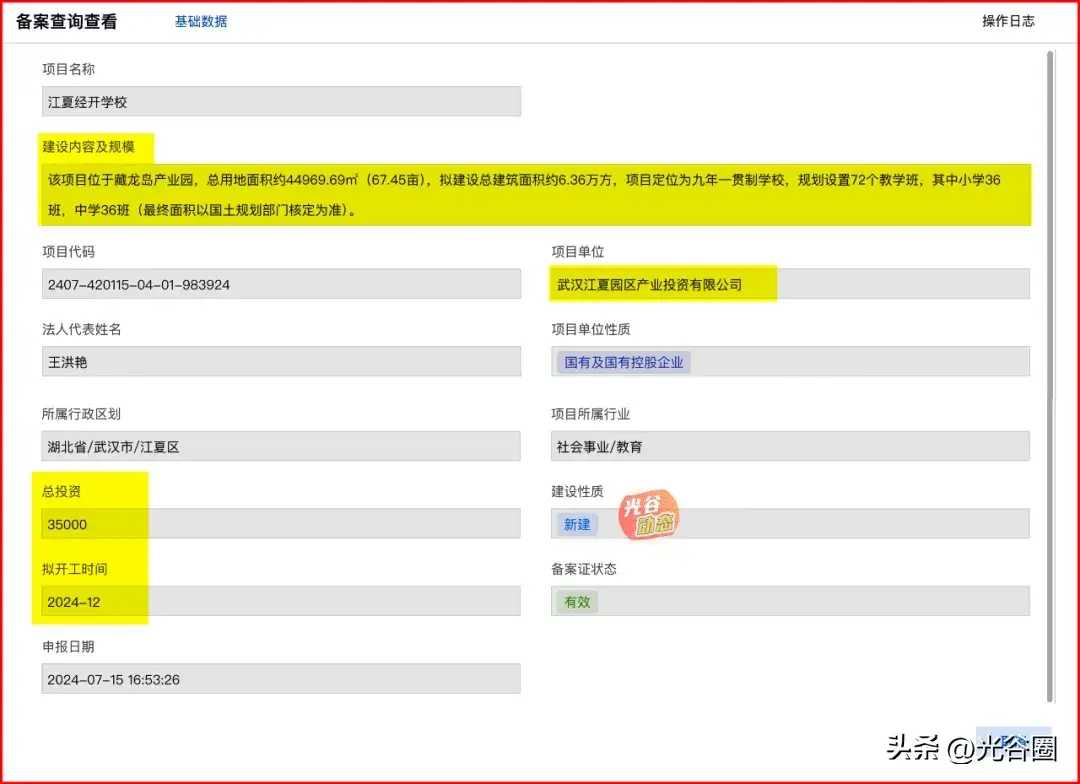Viewport: 1080px width, 784px height.
Task: Click the 头条 @光谷圈 watermark
Action: (970, 747)
